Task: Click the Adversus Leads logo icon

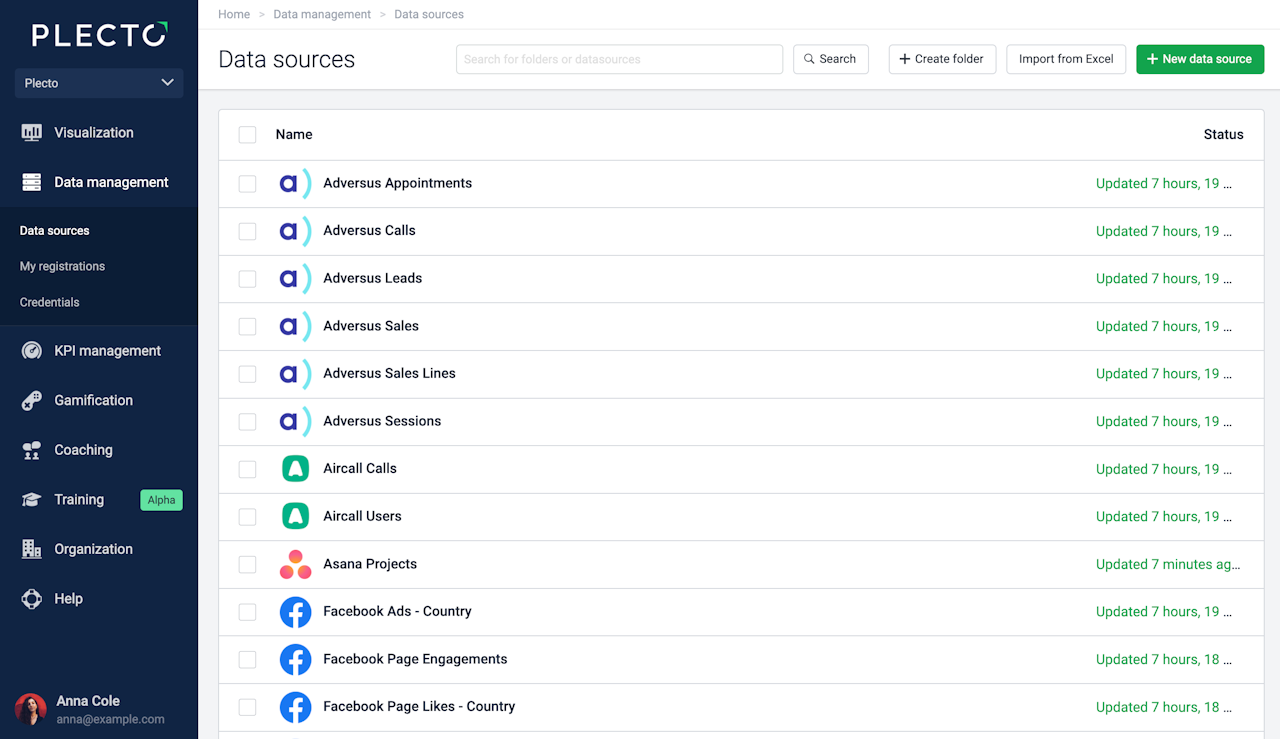Action: pyautogui.click(x=295, y=278)
